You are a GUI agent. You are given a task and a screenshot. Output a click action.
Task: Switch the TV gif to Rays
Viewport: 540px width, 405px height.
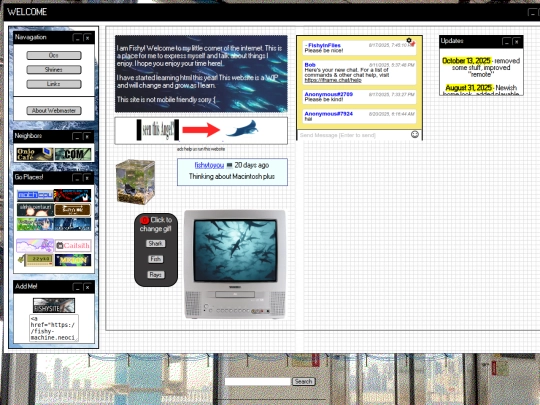pos(156,274)
